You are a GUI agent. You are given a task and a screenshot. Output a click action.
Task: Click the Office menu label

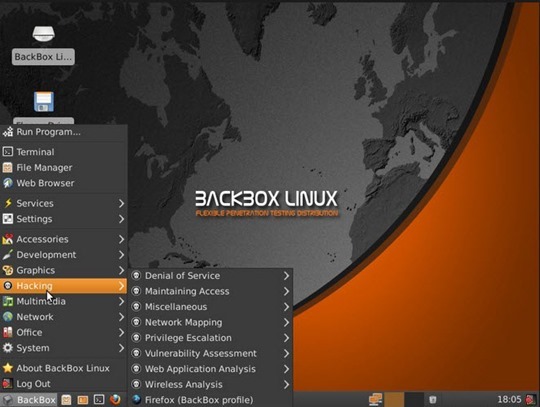pos(29,332)
